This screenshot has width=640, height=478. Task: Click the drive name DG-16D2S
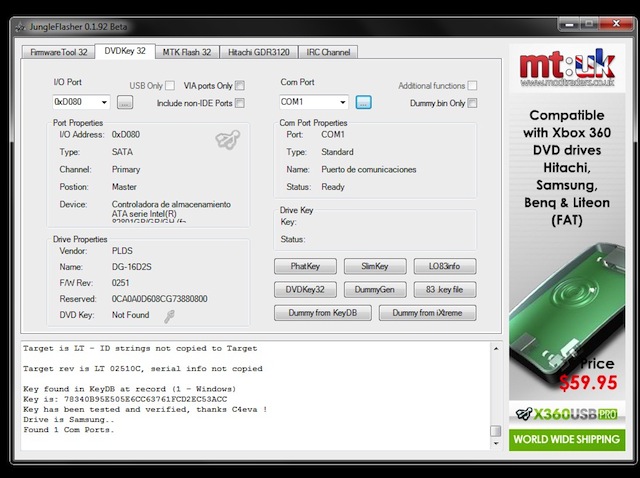131,267
